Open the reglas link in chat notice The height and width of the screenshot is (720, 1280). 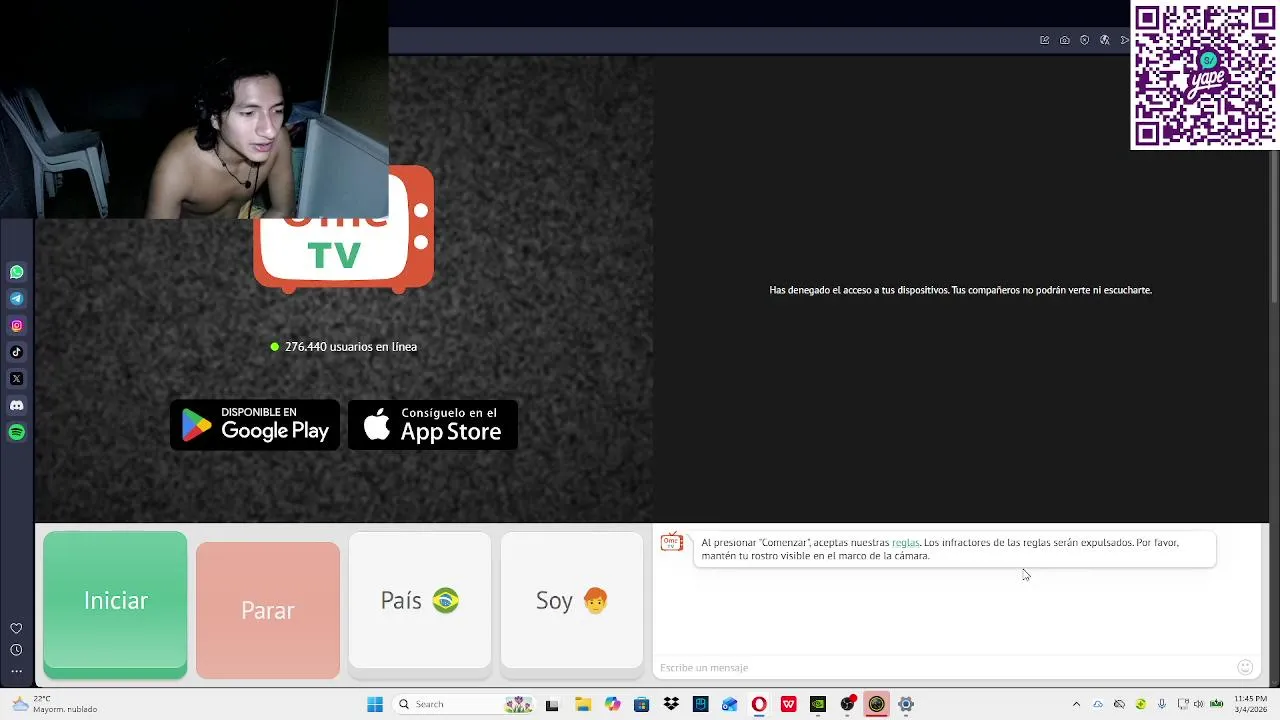pyautogui.click(x=905, y=542)
